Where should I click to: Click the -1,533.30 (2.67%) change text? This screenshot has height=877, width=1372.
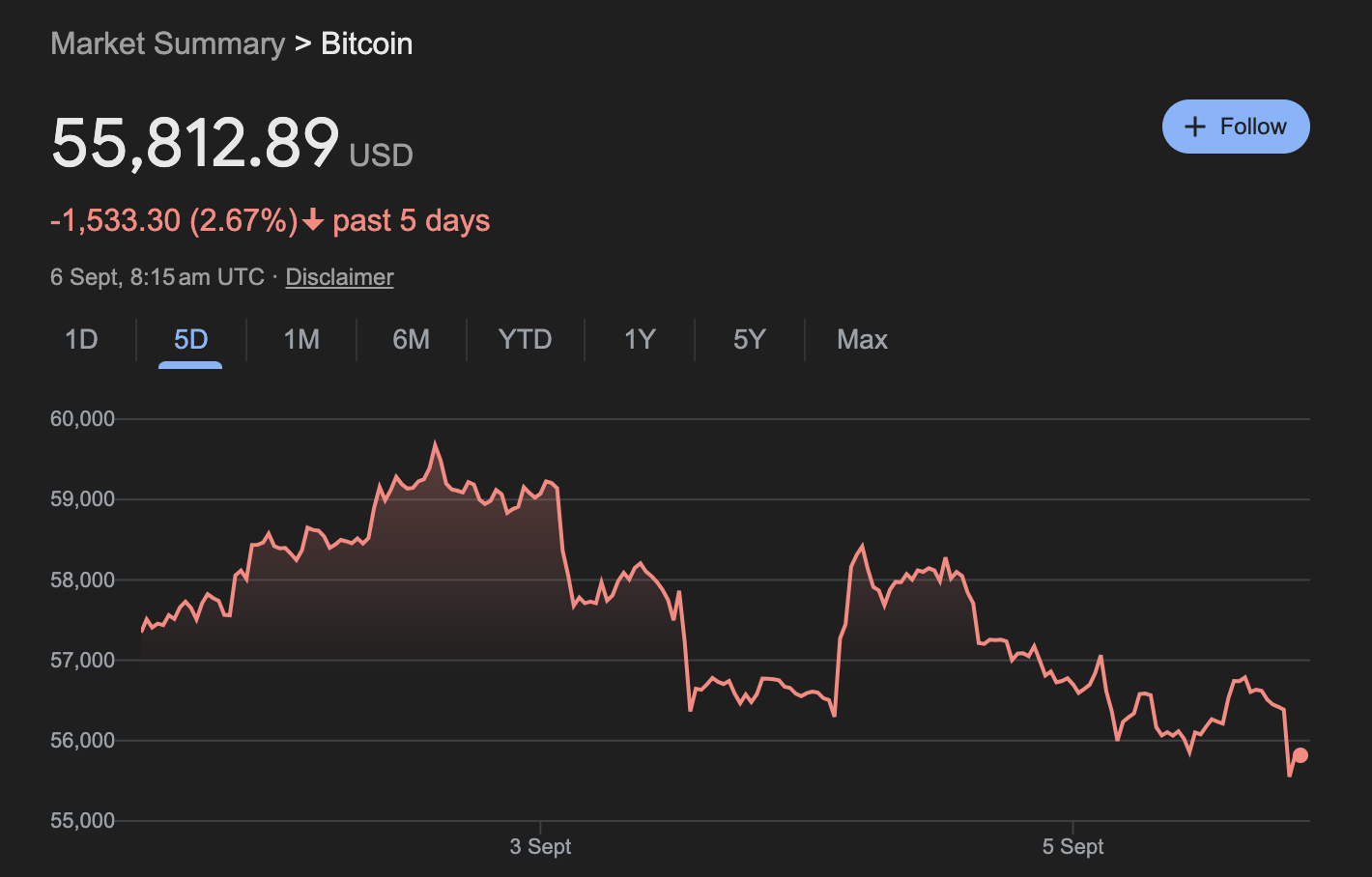[x=174, y=221]
